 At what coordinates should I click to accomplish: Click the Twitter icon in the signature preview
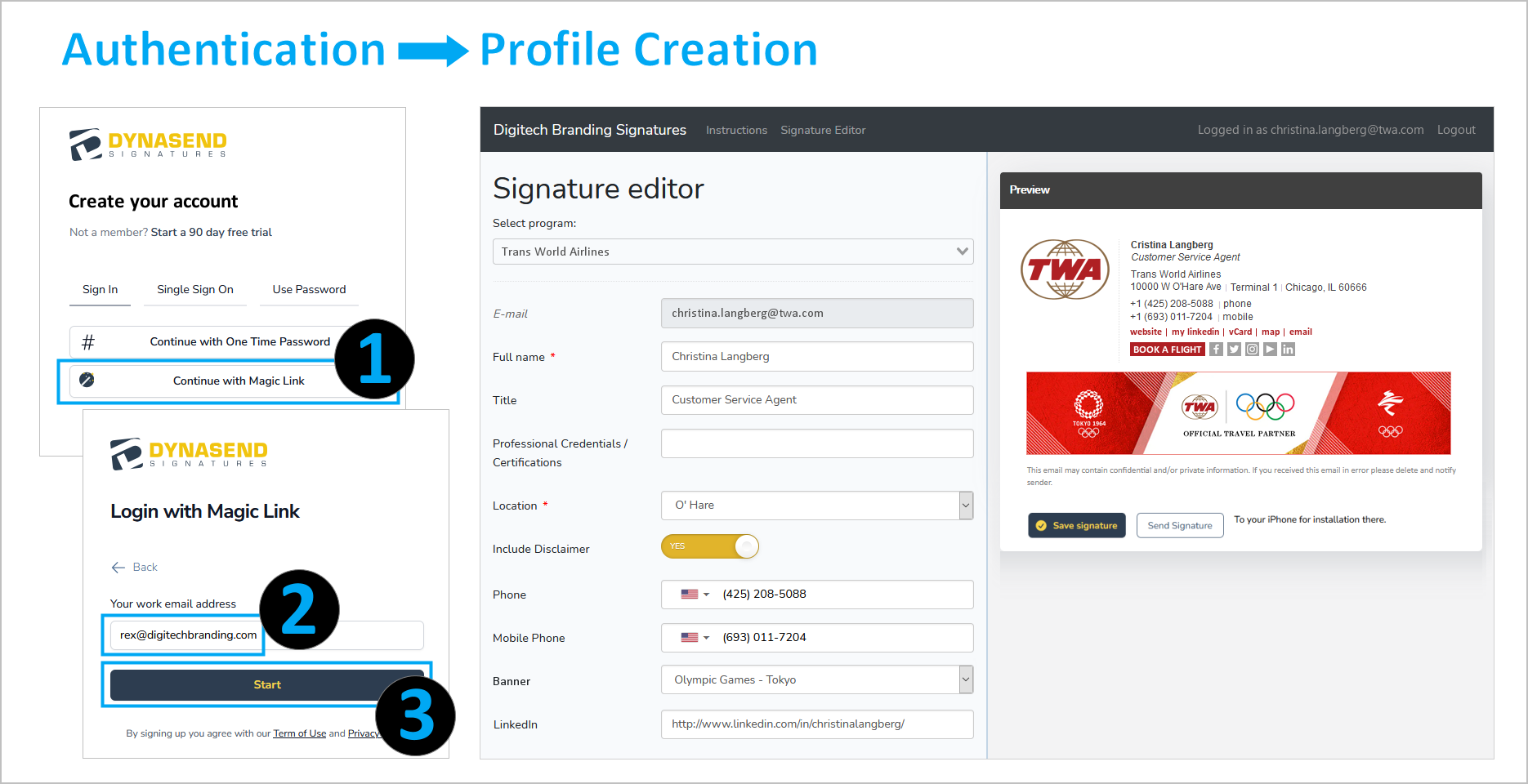pyautogui.click(x=1234, y=349)
